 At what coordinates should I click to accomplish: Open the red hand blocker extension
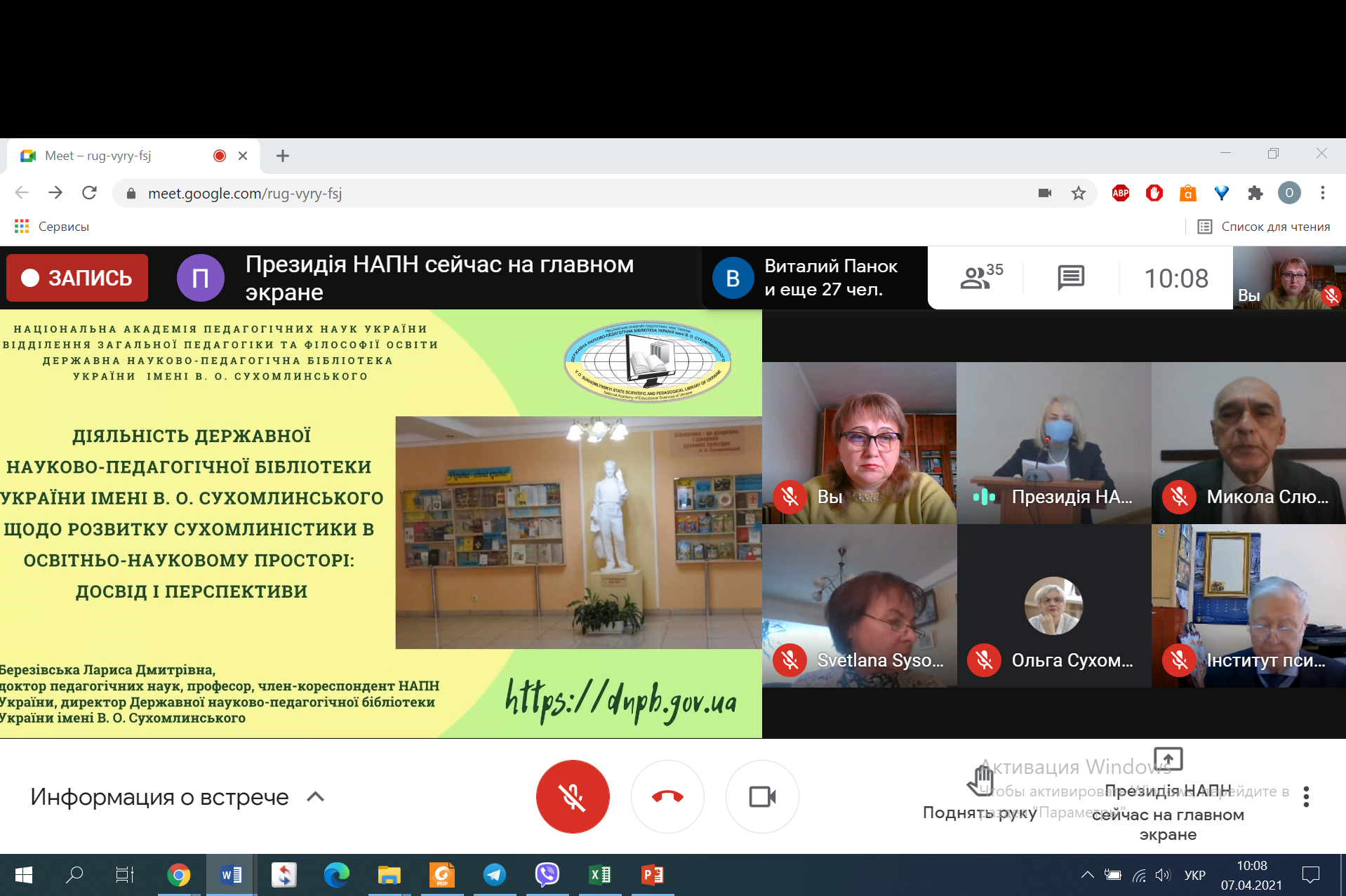(1154, 193)
